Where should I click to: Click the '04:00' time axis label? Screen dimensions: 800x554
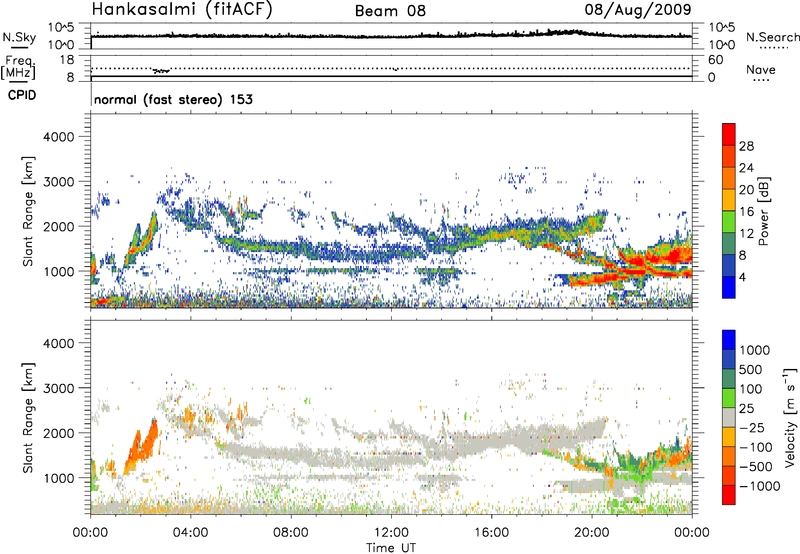coord(190,533)
